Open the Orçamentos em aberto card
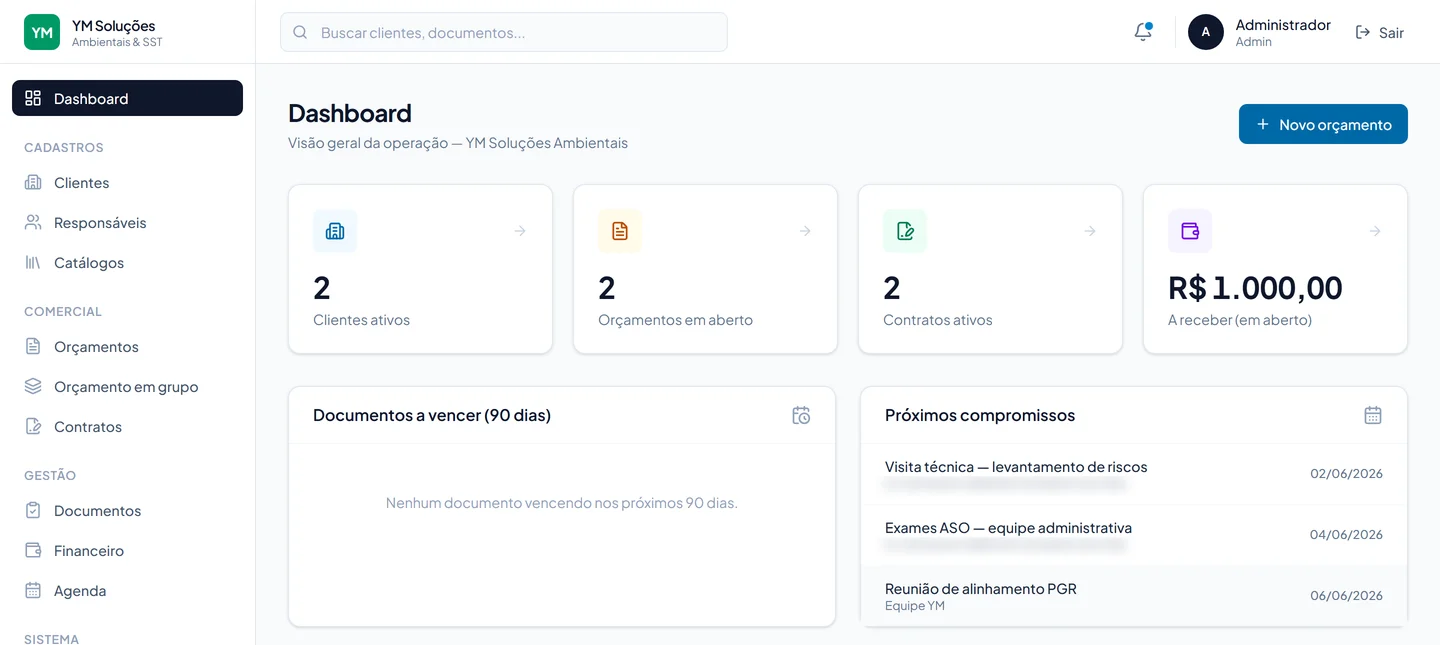This screenshot has width=1440, height=645. pos(705,269)
